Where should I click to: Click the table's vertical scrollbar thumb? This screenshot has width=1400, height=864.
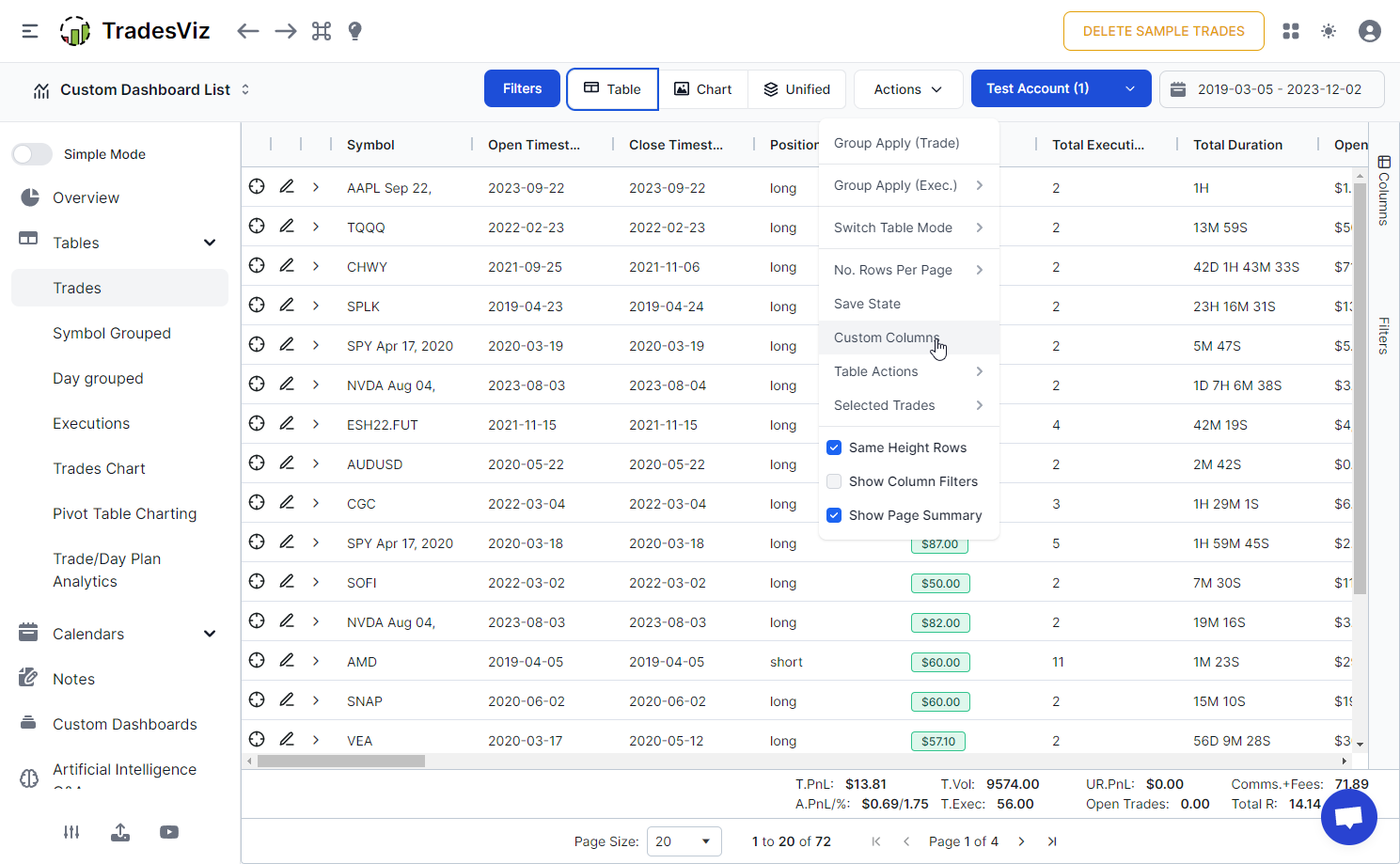point(1361,388)
